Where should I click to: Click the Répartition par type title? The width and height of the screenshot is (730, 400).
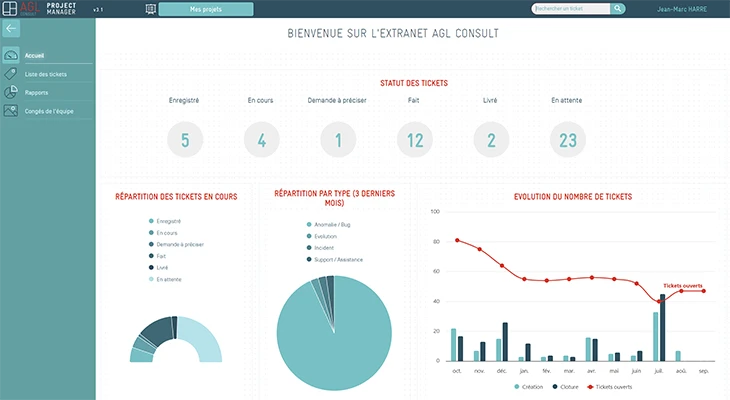tap(334, 198)
